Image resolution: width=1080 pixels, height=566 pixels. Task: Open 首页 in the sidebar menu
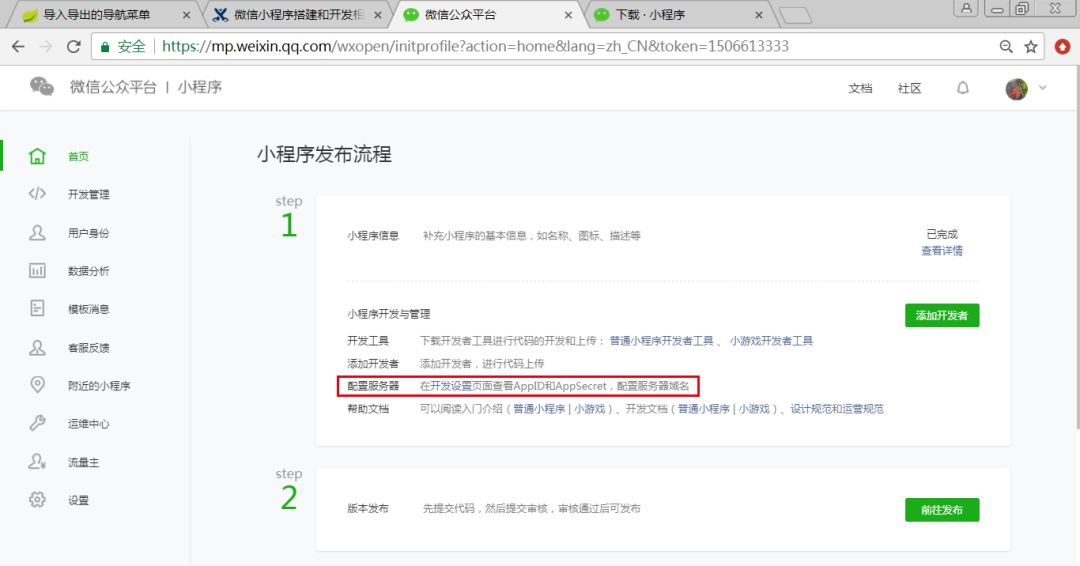(79, 156)
